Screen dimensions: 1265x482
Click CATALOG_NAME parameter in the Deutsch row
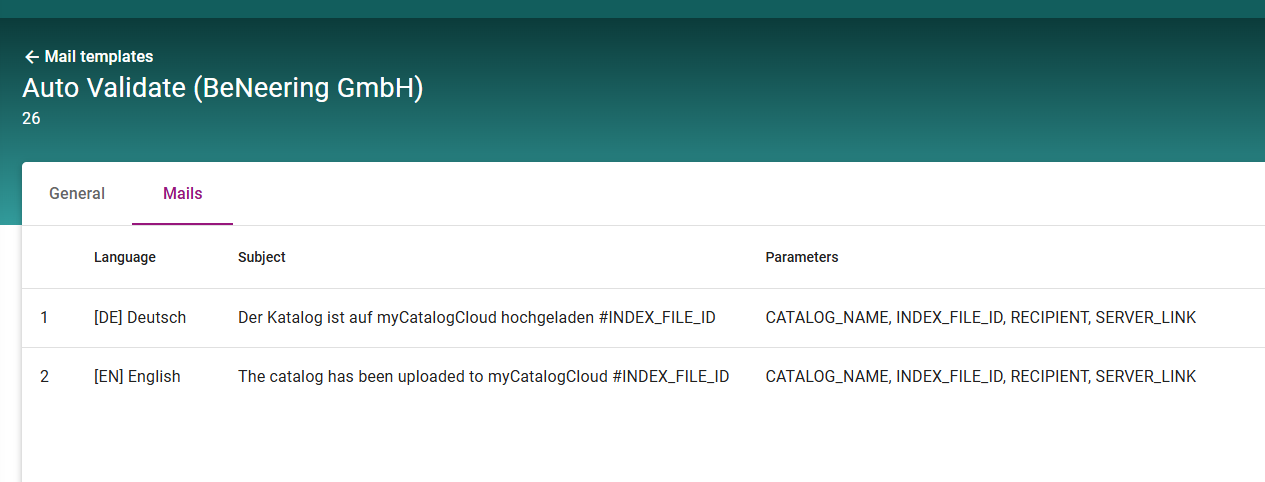pos(826,318)
